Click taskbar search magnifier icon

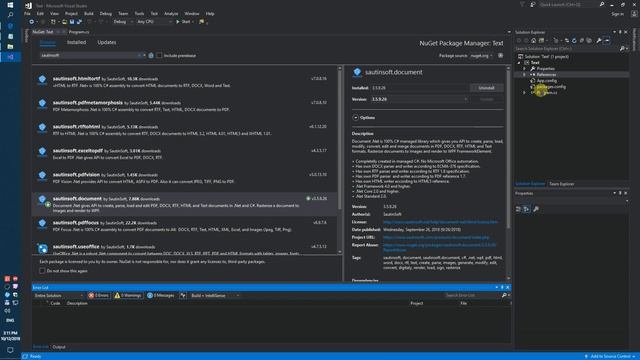pos(11,15)
